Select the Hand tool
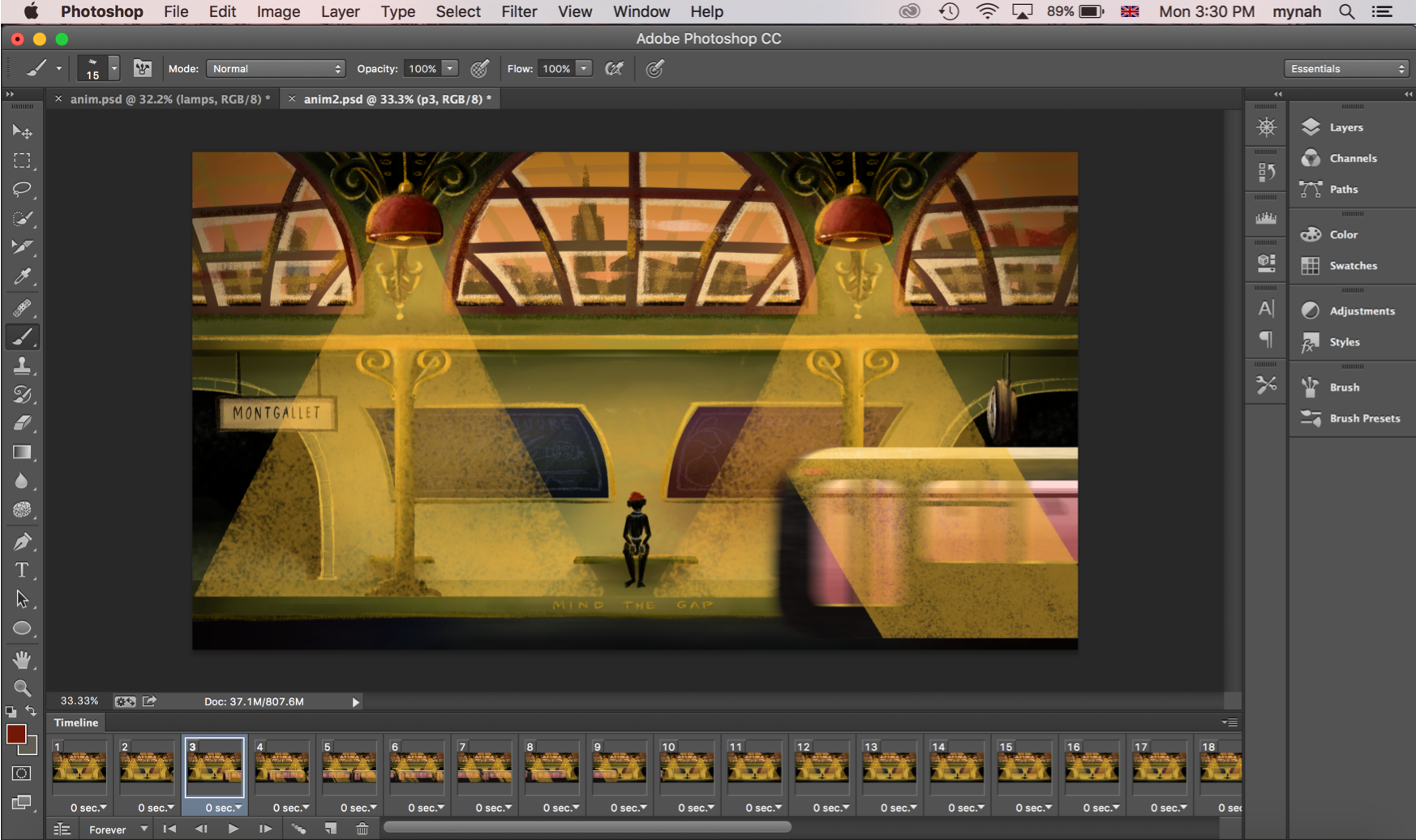This screenshot has height=840, width=1416. coord(22,659)
